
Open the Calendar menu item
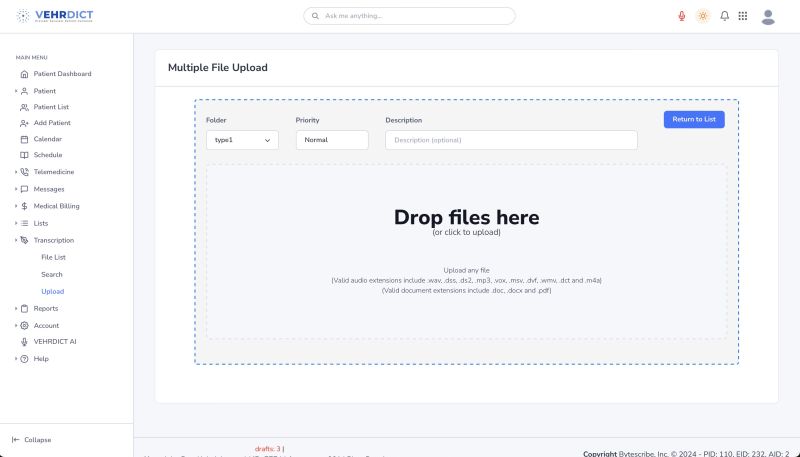point(47,139)
